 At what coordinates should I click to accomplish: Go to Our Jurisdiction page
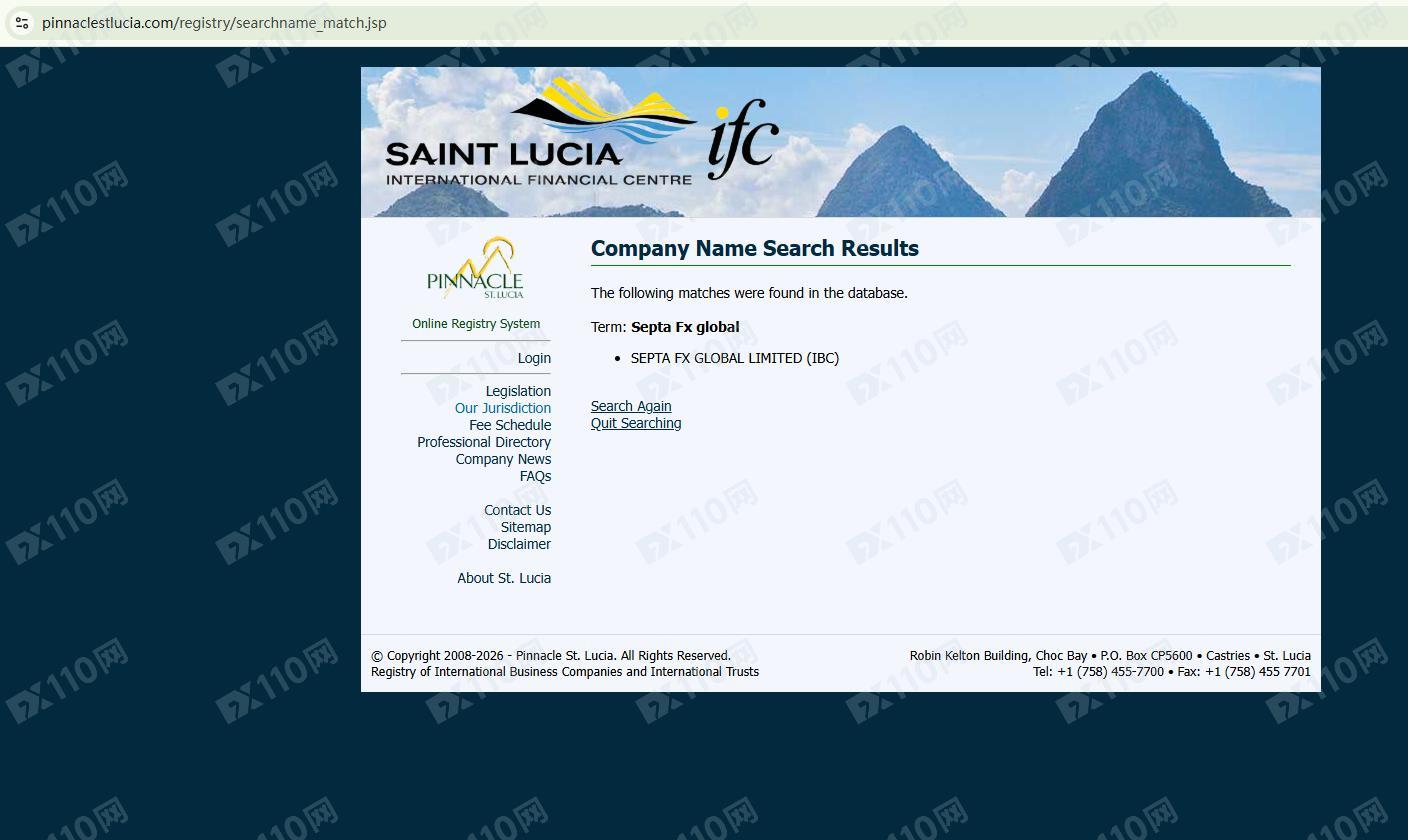point(503,408)
